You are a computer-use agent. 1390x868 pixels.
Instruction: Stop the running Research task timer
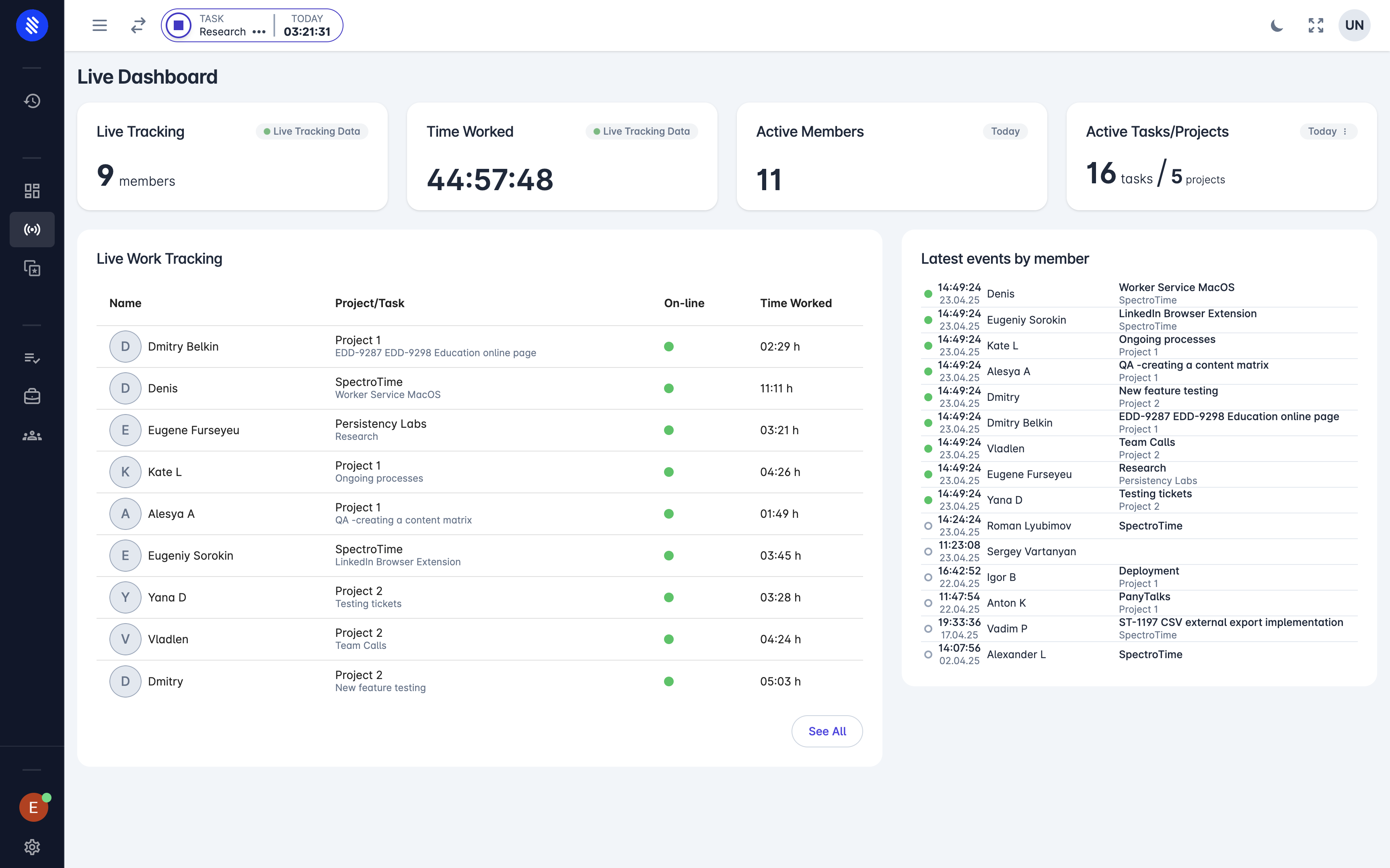179,25
